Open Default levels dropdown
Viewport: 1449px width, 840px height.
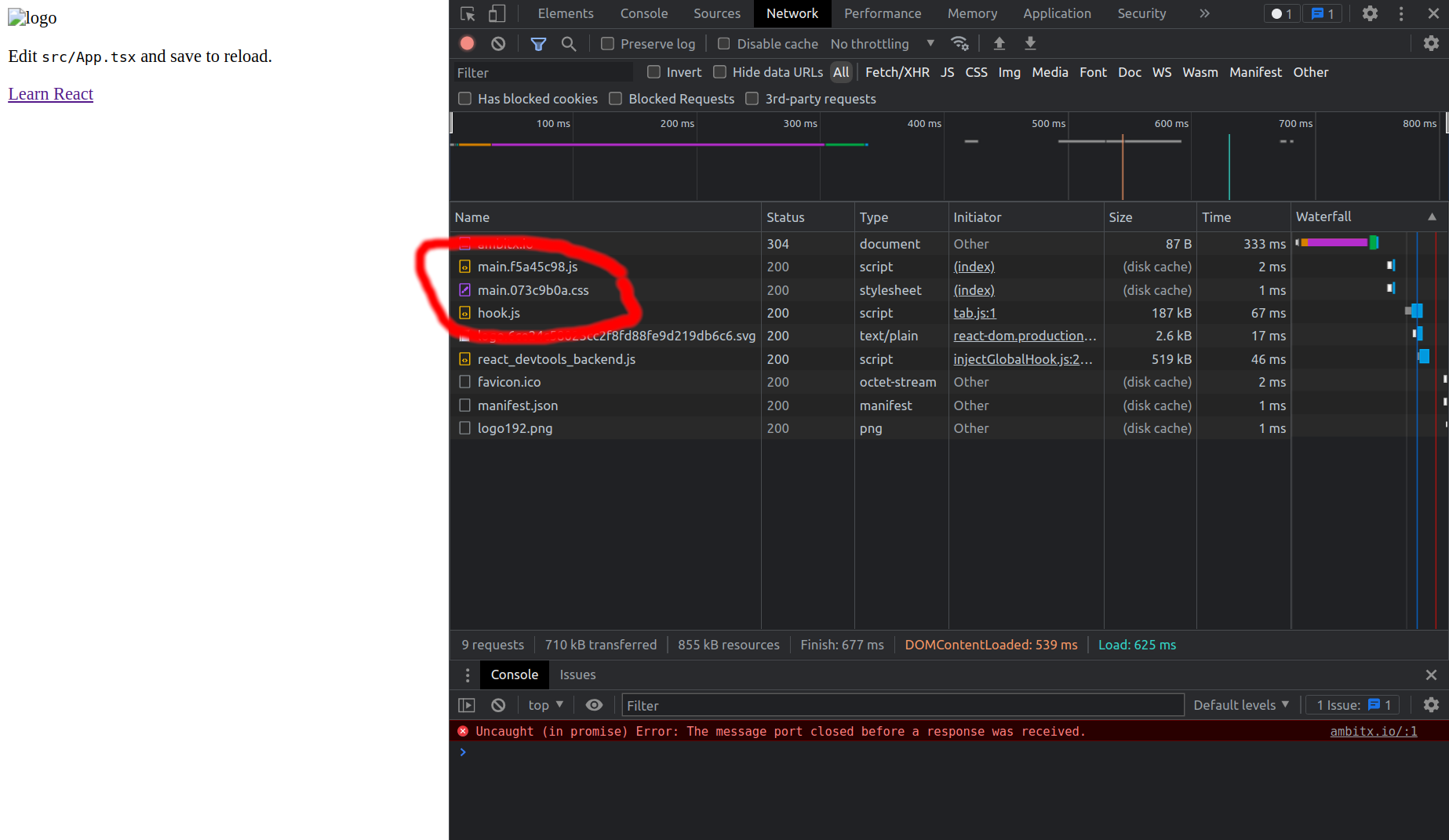click(x=1241, y=705)
